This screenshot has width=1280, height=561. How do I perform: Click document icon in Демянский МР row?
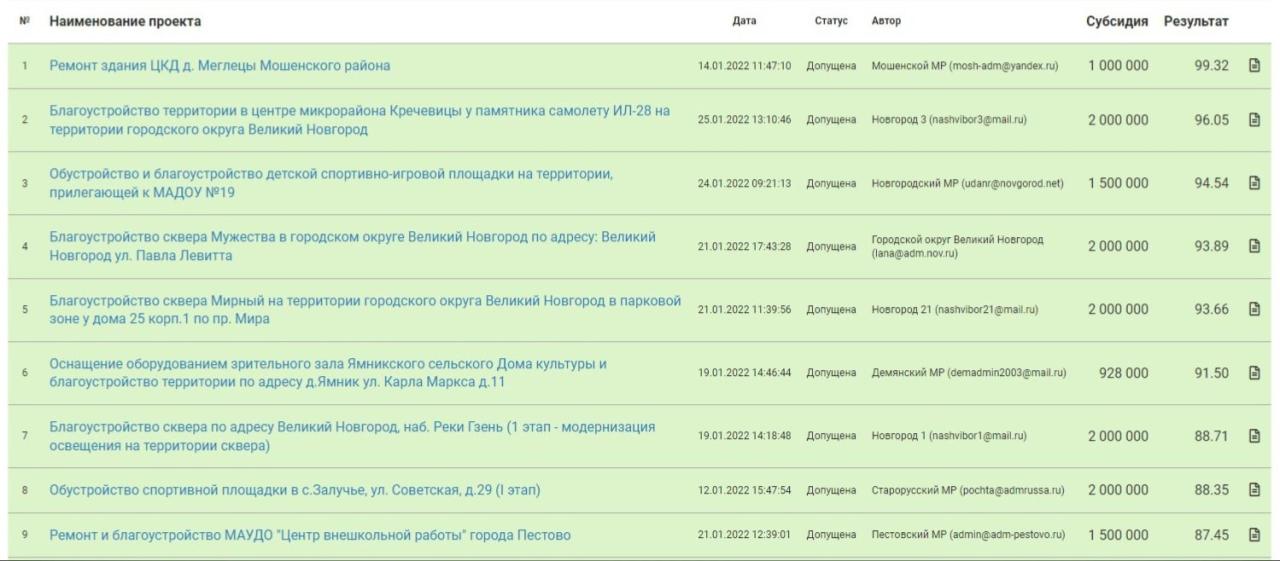(x=1254, y=373)
